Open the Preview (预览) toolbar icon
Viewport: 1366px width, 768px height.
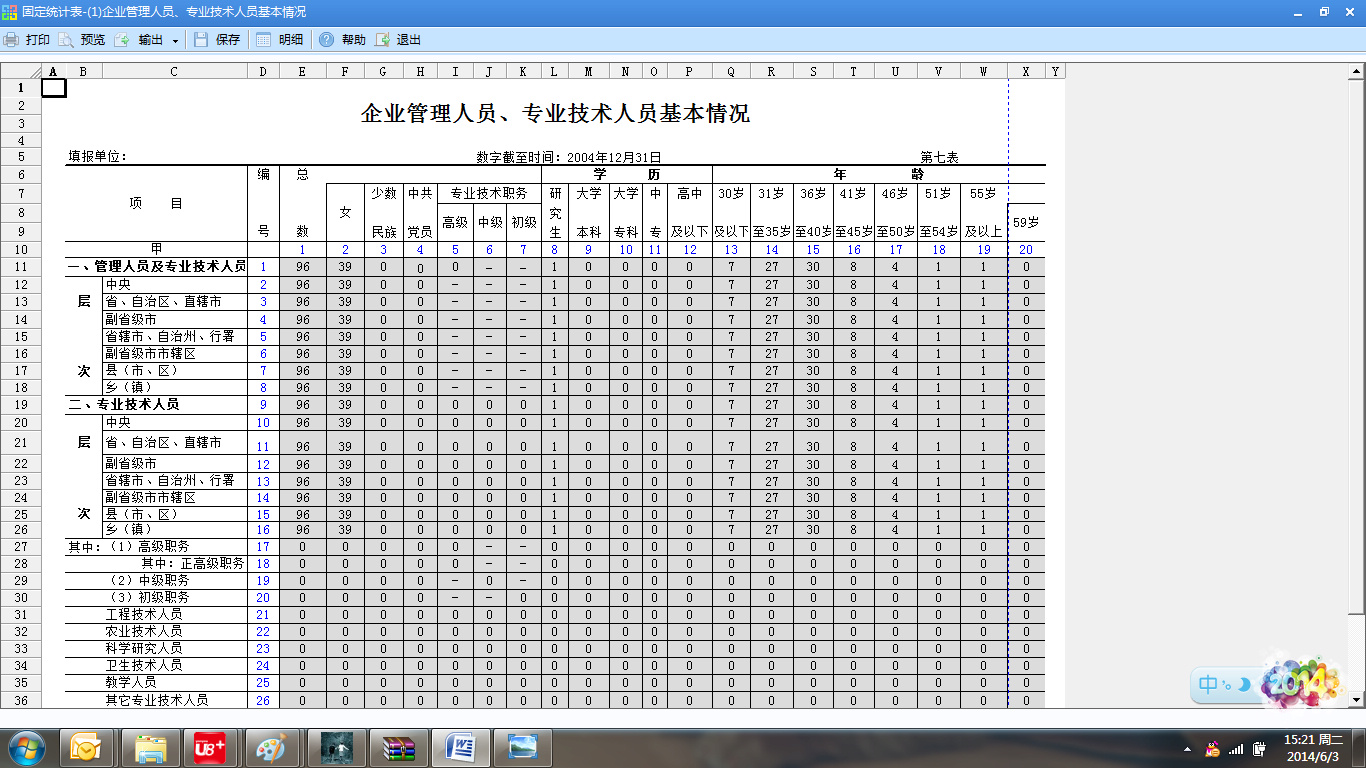(x=66, y=40)
